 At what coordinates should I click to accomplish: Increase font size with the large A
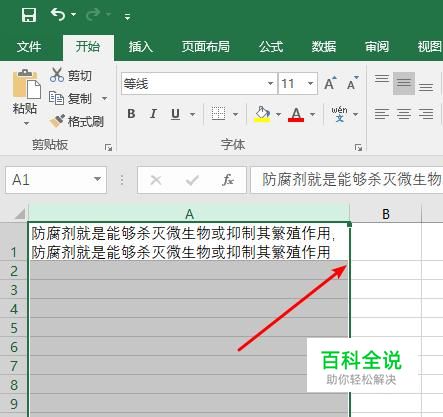click(330, 83)
